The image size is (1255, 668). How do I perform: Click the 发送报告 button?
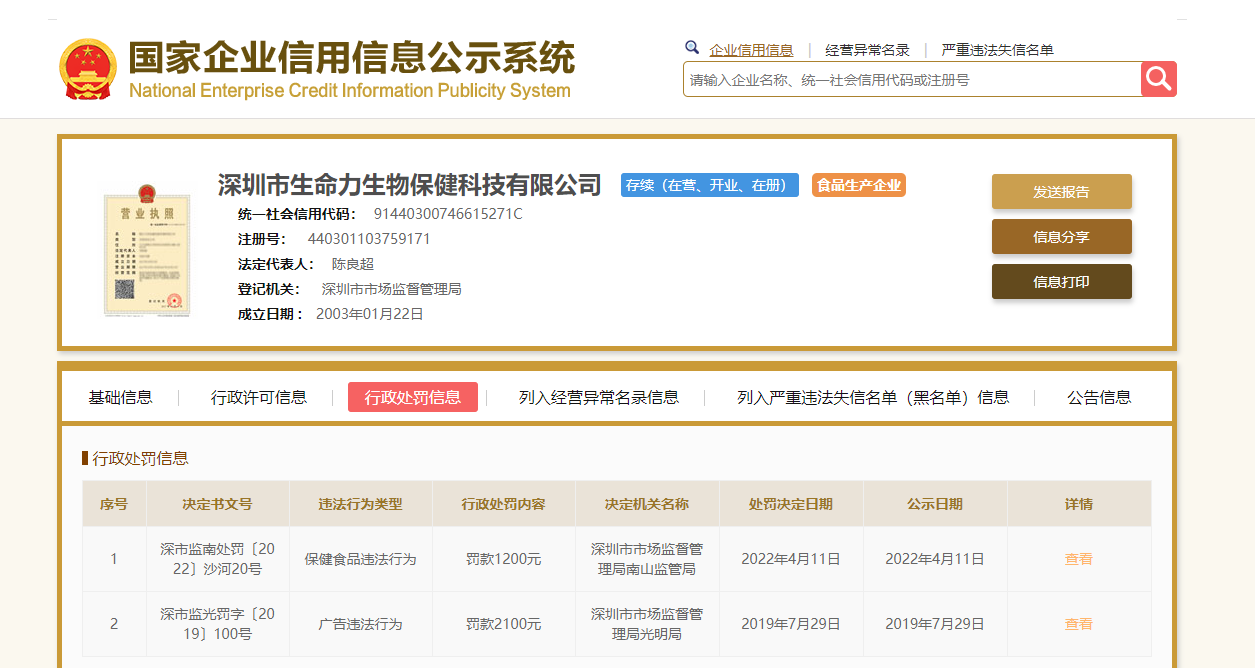[x=1062, y=192]
